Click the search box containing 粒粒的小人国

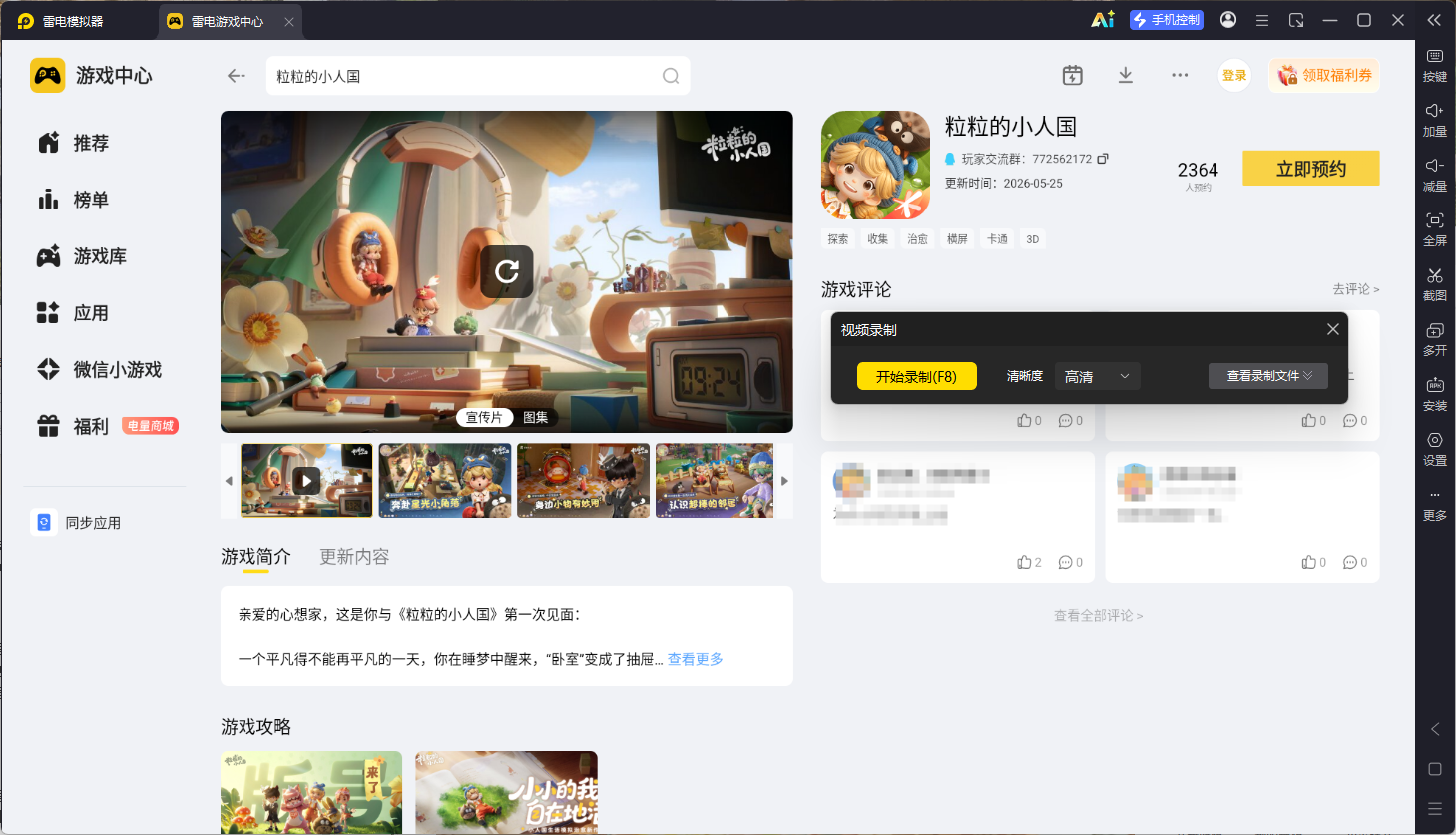click(478, 76)
